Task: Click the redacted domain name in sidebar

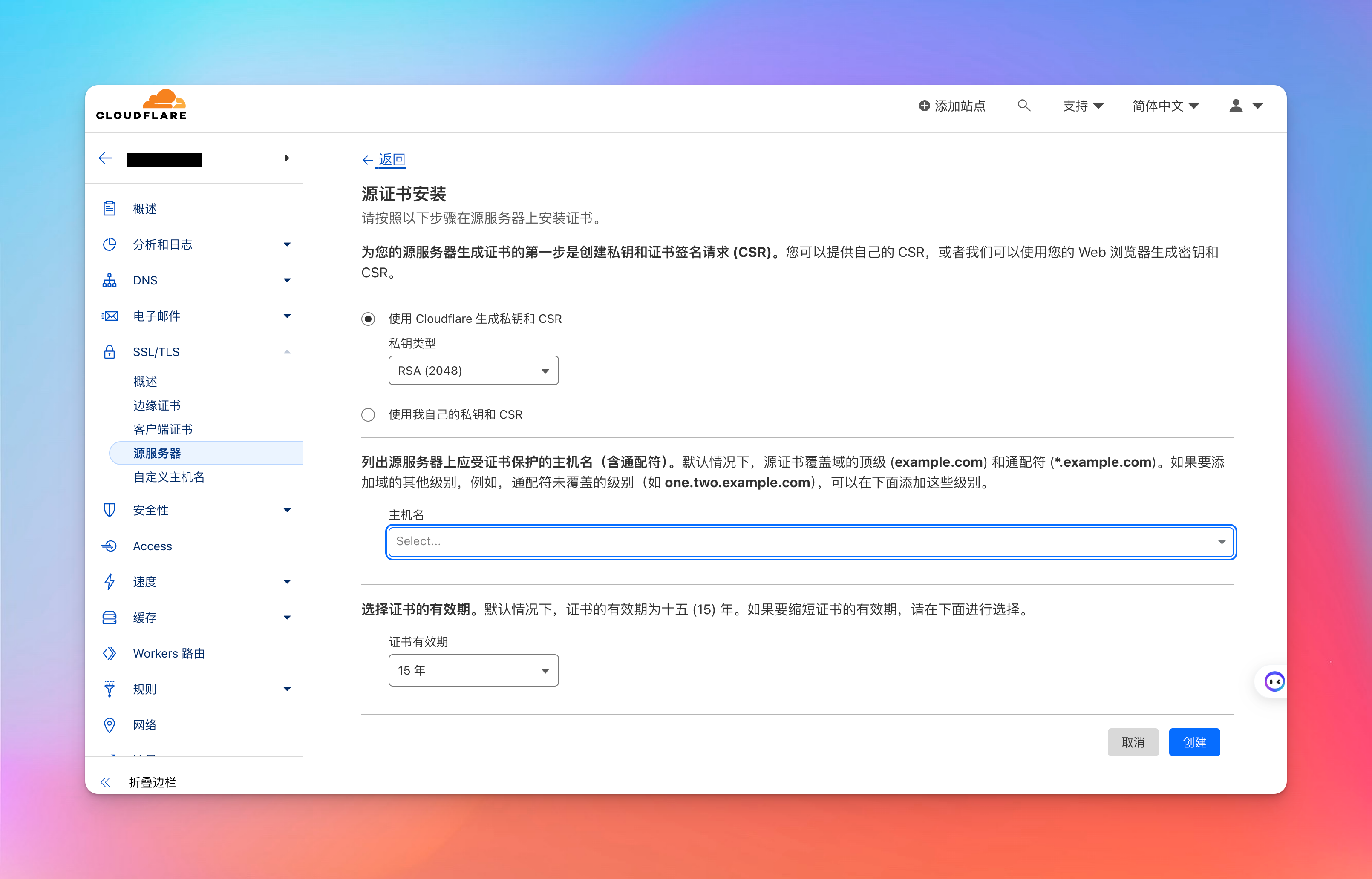Action: coord(164,160)
